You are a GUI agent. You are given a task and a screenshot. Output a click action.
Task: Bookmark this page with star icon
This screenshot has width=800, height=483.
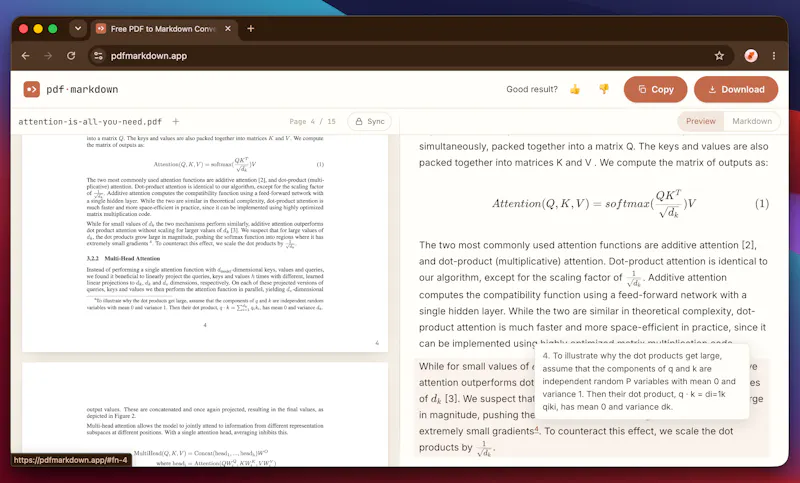coord(719,56)
